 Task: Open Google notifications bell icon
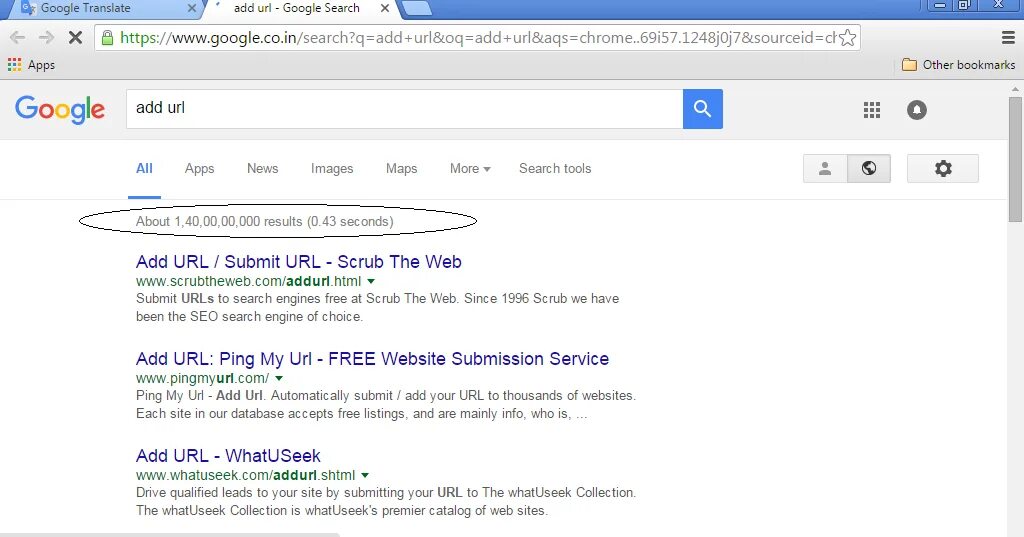pos(917,110)
